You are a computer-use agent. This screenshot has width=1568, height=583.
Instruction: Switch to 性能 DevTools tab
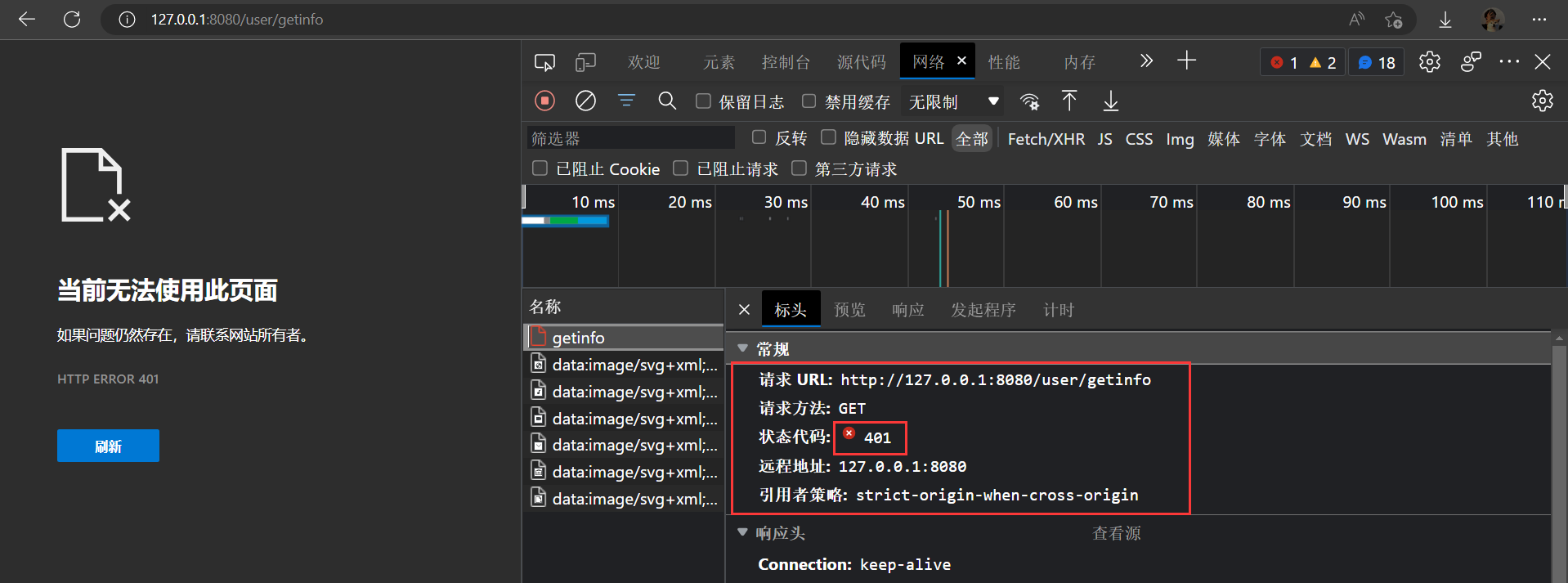[x=1004, y=62]
